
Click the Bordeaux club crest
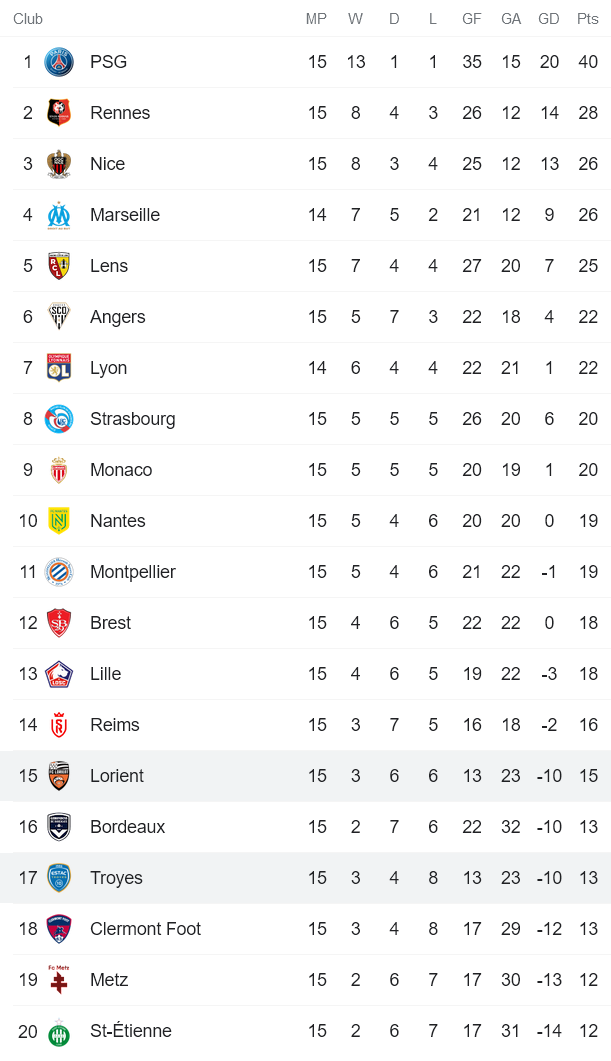(x=59, y=827)
